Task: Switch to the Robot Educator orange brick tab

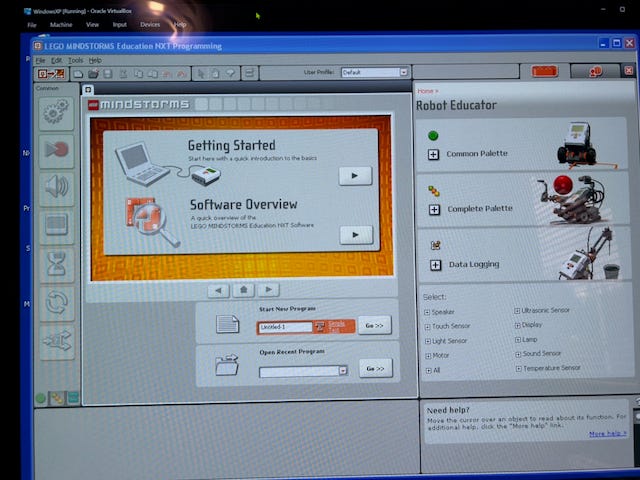Action: coord(545,71)
